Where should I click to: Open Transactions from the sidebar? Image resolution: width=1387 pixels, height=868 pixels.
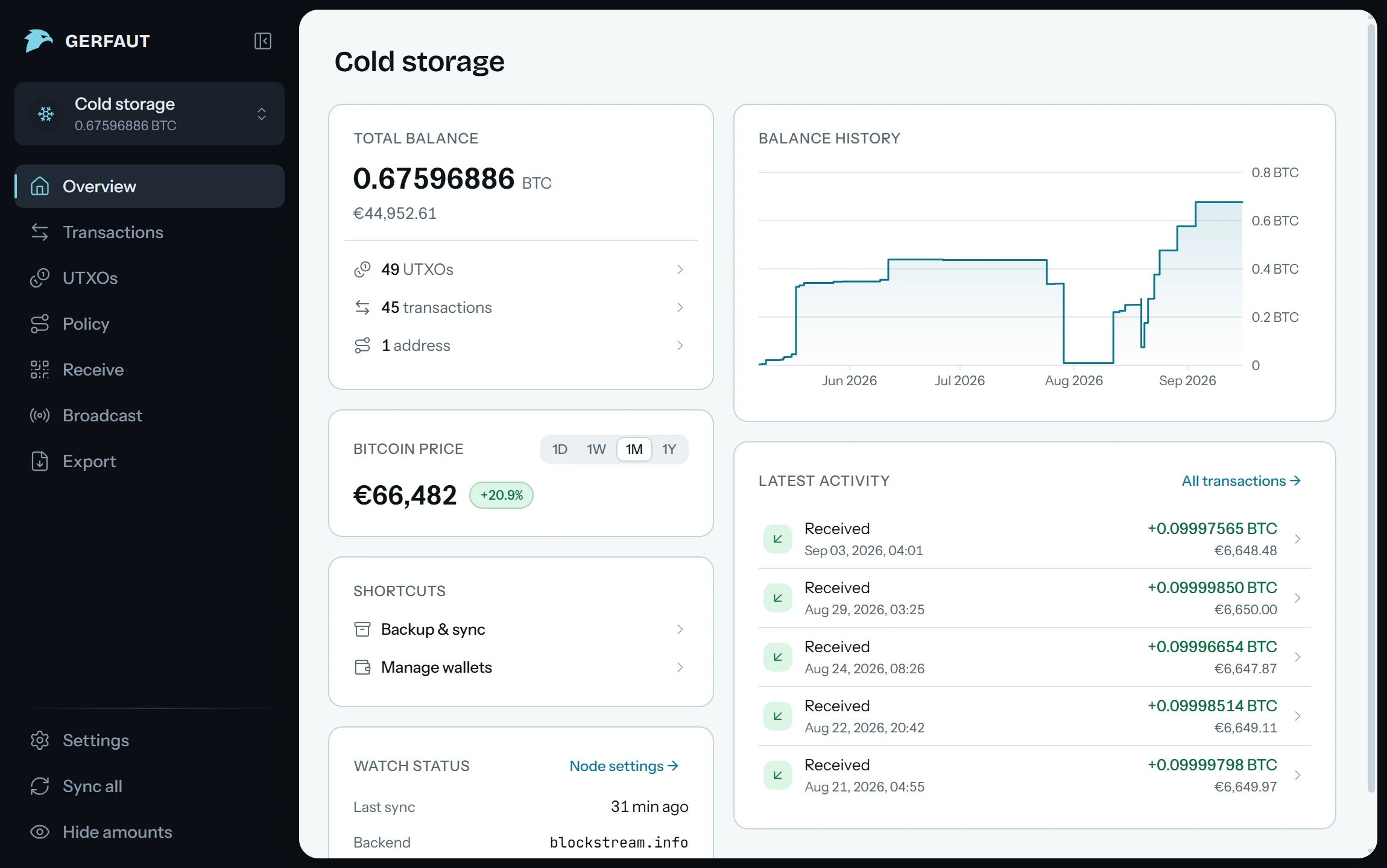pyautogui.click(x=150, y=232)
